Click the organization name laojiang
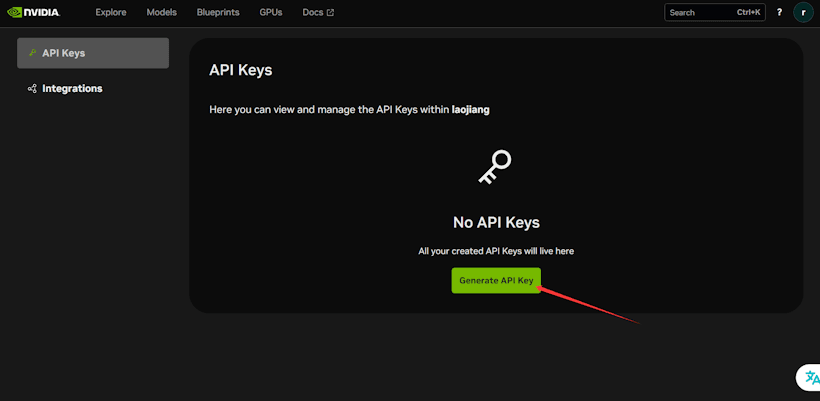 (x=471, y=110)
